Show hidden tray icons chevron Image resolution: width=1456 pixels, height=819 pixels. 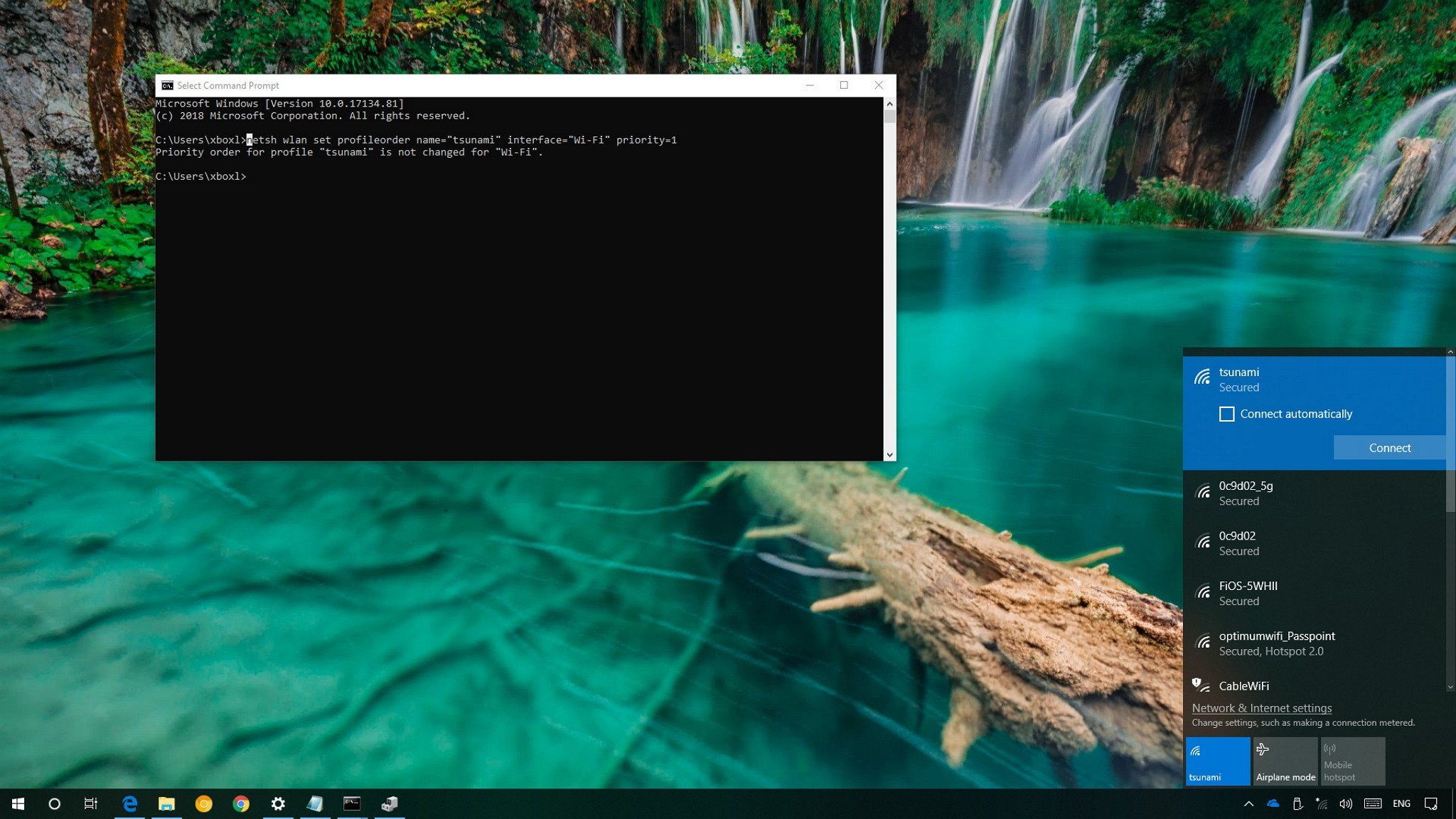1248,804
